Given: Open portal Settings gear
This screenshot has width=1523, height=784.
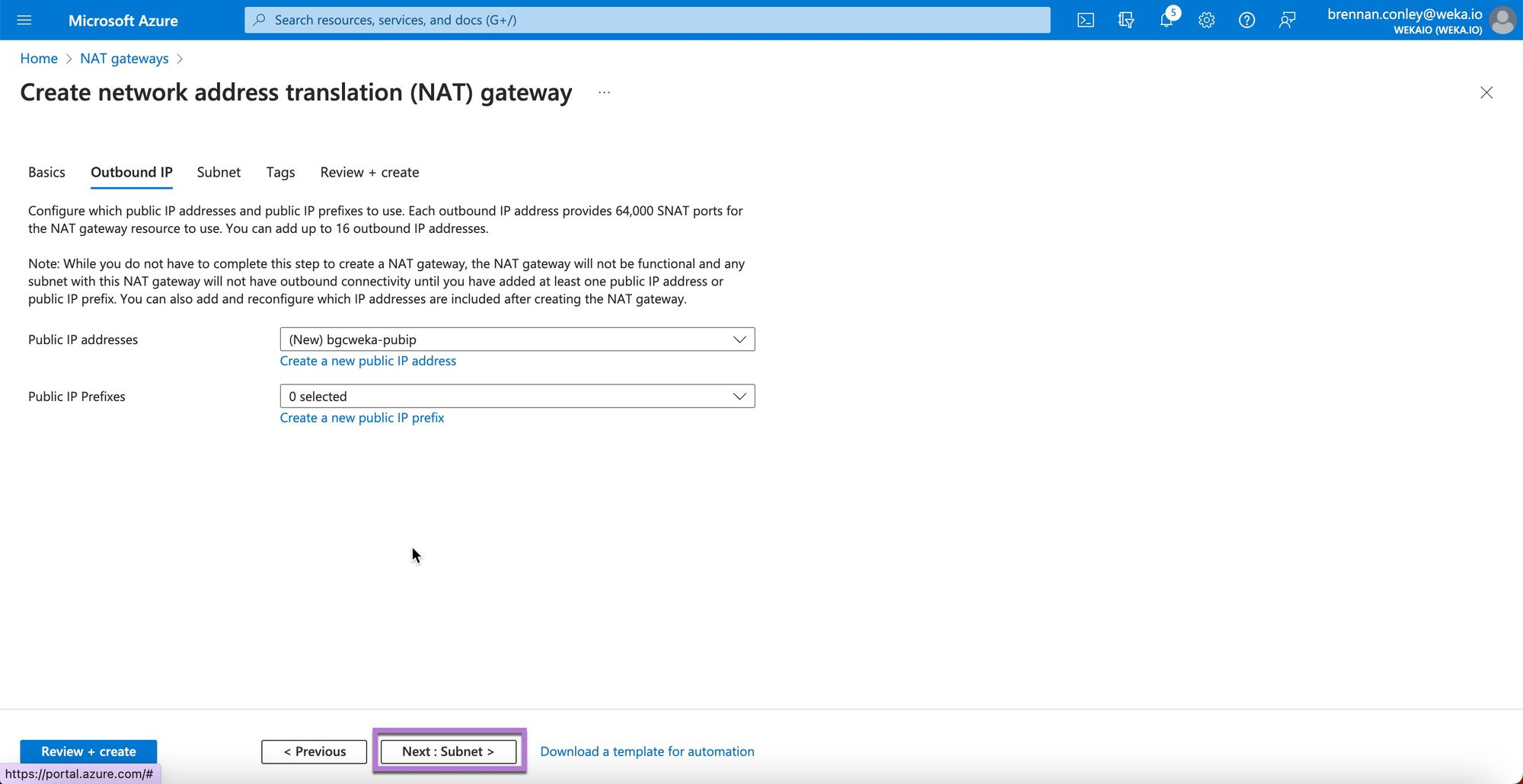Looking at the screenshot, I should coord(1206,21).
